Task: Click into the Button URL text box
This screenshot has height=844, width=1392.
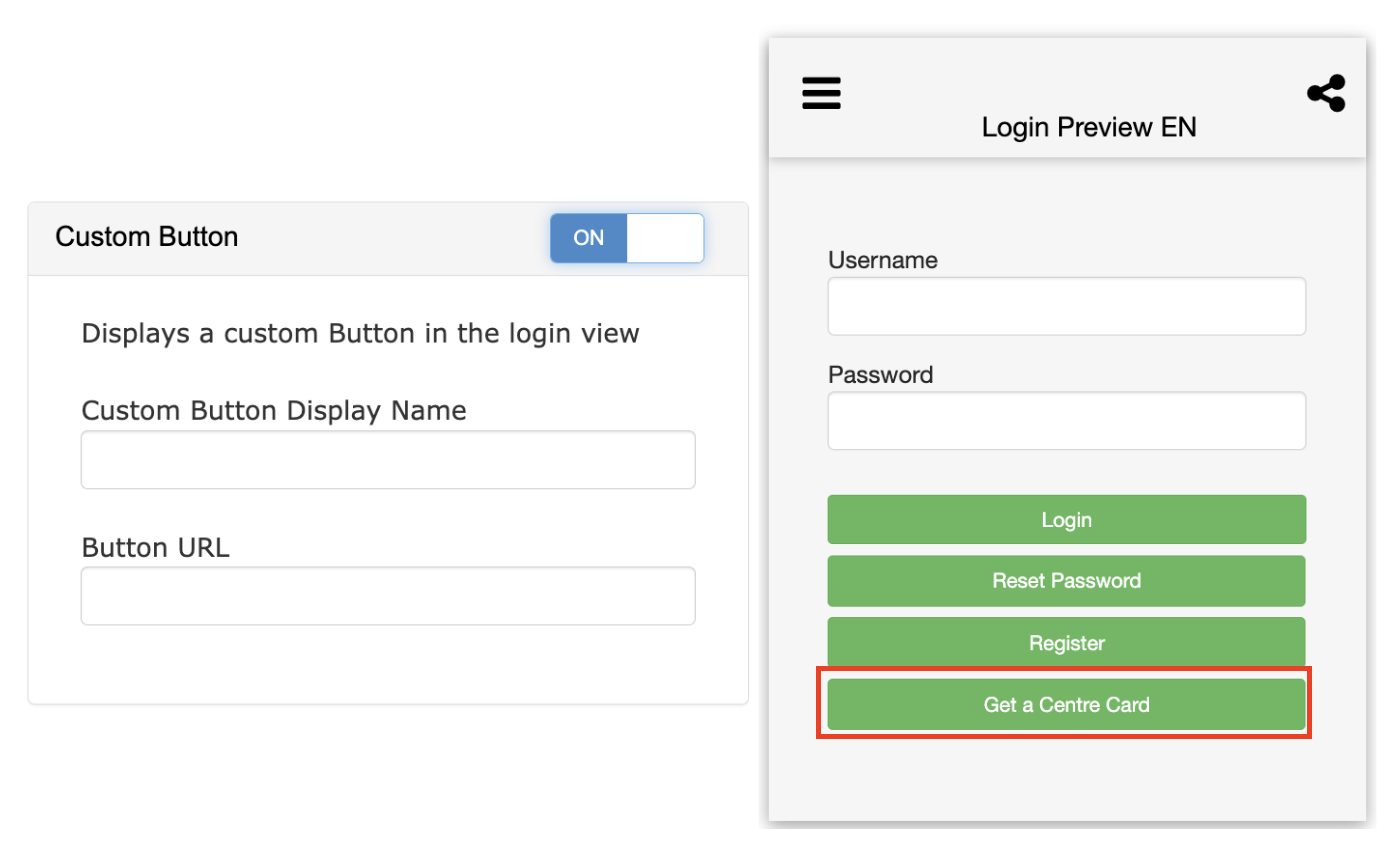Action: pos(388,596)
